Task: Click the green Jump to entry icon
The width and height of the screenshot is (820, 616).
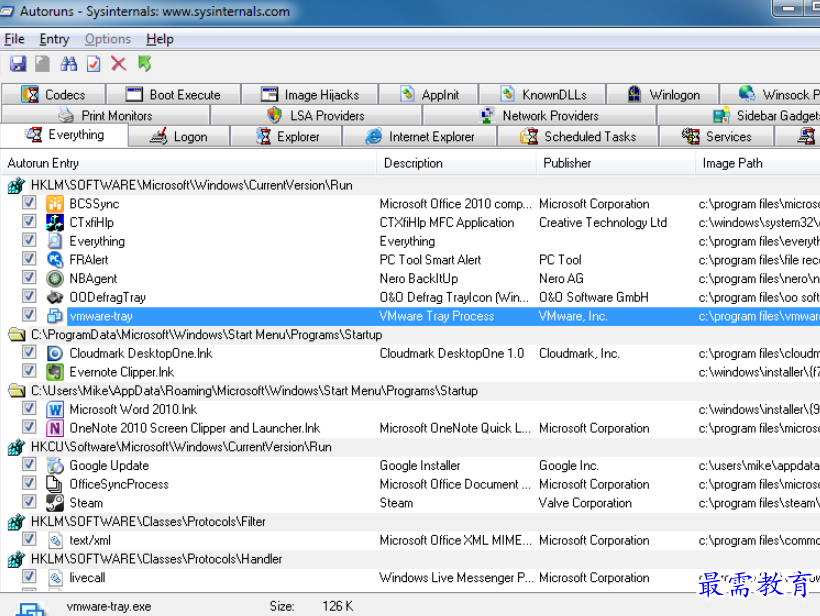Action: click(145, 64)
